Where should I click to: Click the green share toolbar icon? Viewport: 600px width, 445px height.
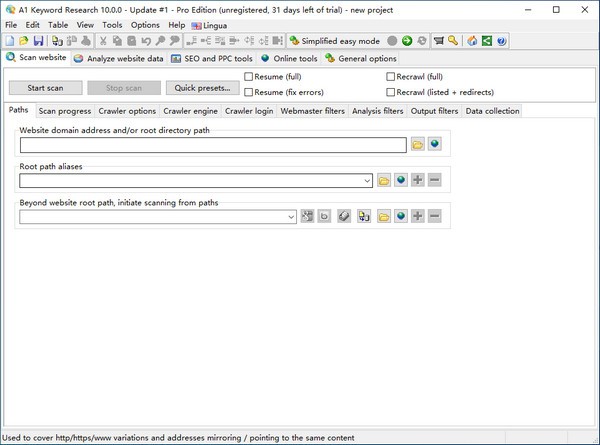pos(487,41)
